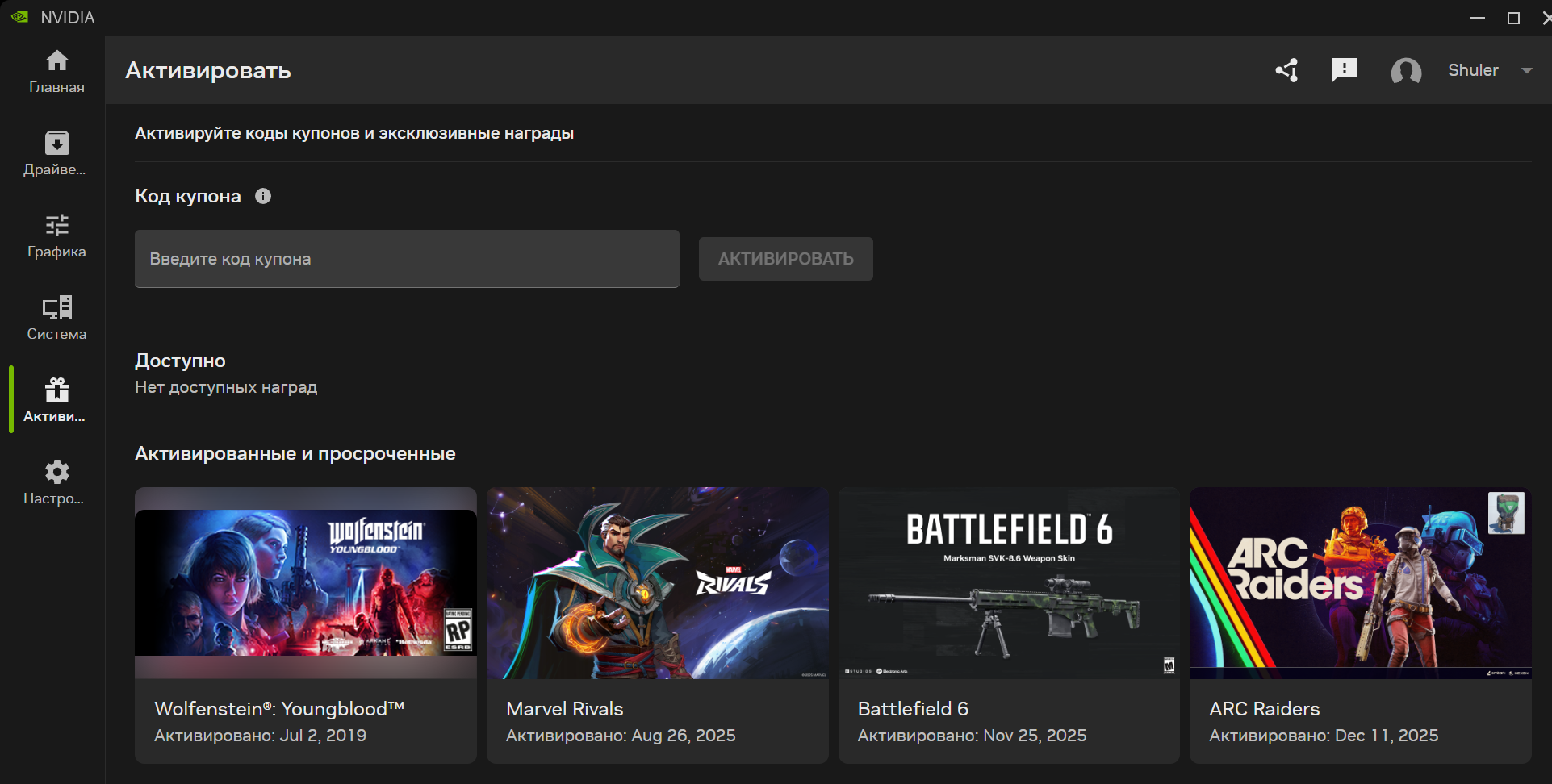Click the АКТИВИРОВАТЬ button
1552x784 pixels.
(x=786, y=259)
